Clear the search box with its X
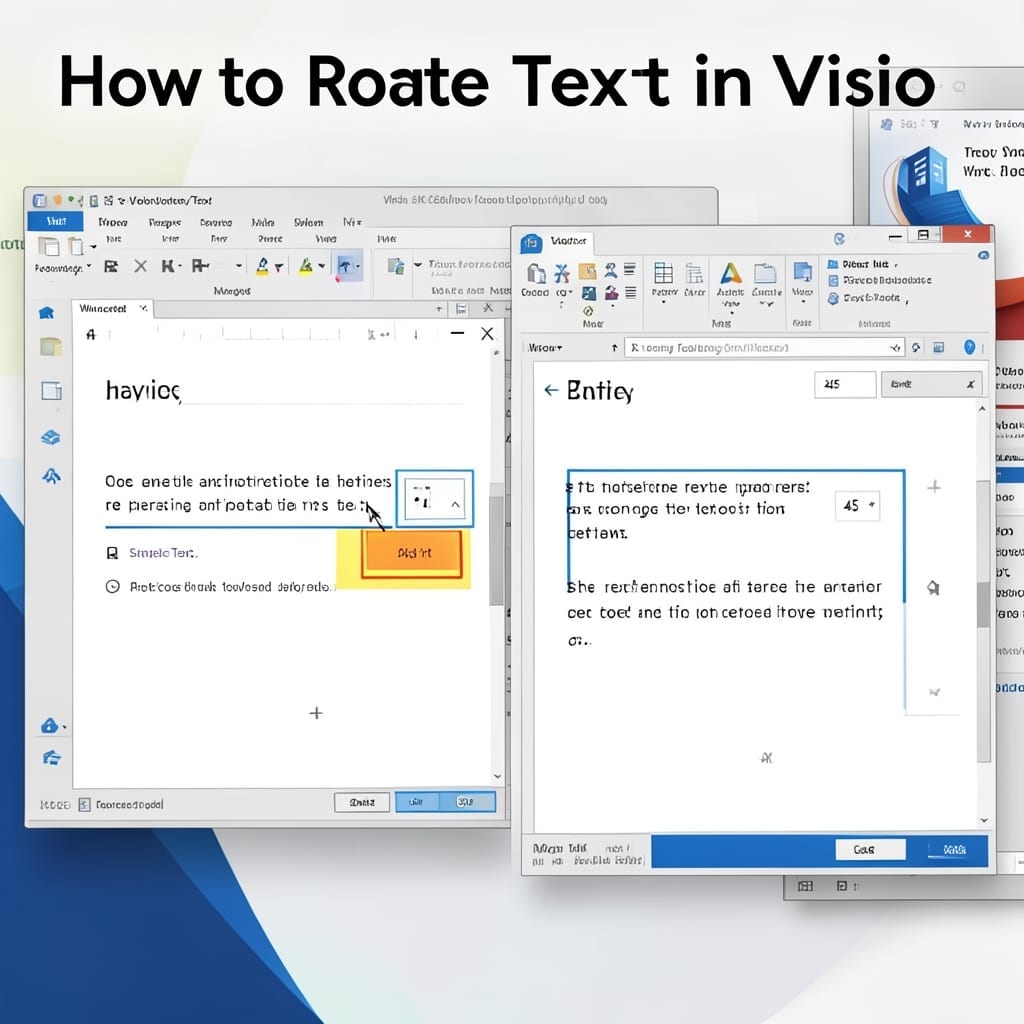 click(970, 385)
